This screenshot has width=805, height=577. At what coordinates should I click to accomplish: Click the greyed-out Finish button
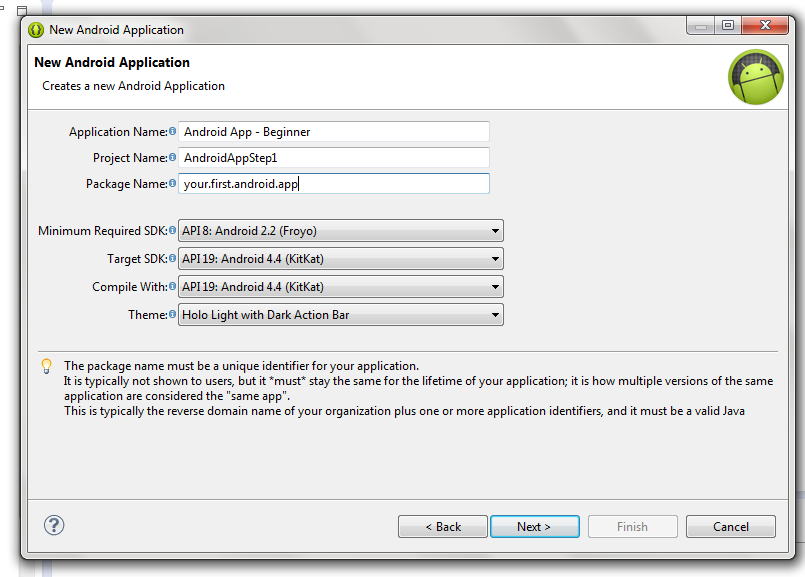coord(632,527)
